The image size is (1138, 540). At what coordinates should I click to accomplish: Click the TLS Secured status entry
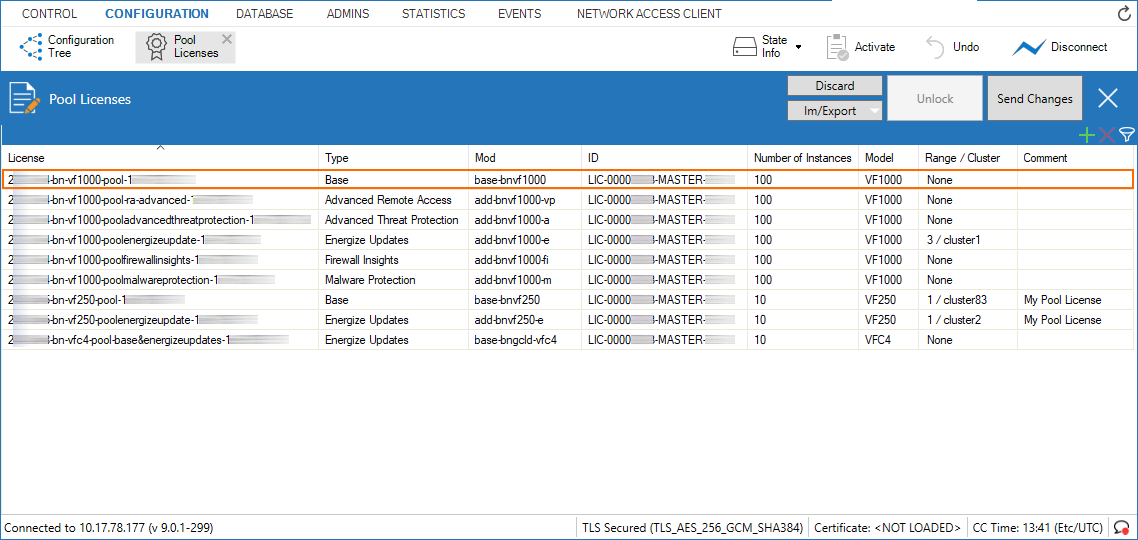(x=691, y=528)
